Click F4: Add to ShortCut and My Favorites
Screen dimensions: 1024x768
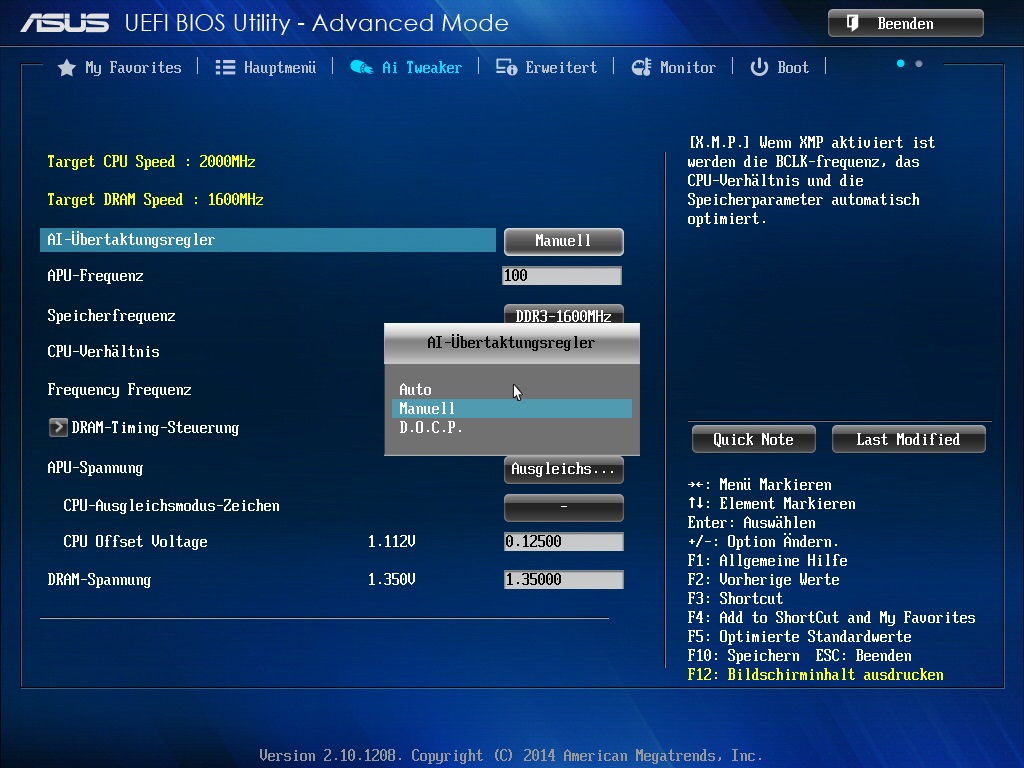831,618
